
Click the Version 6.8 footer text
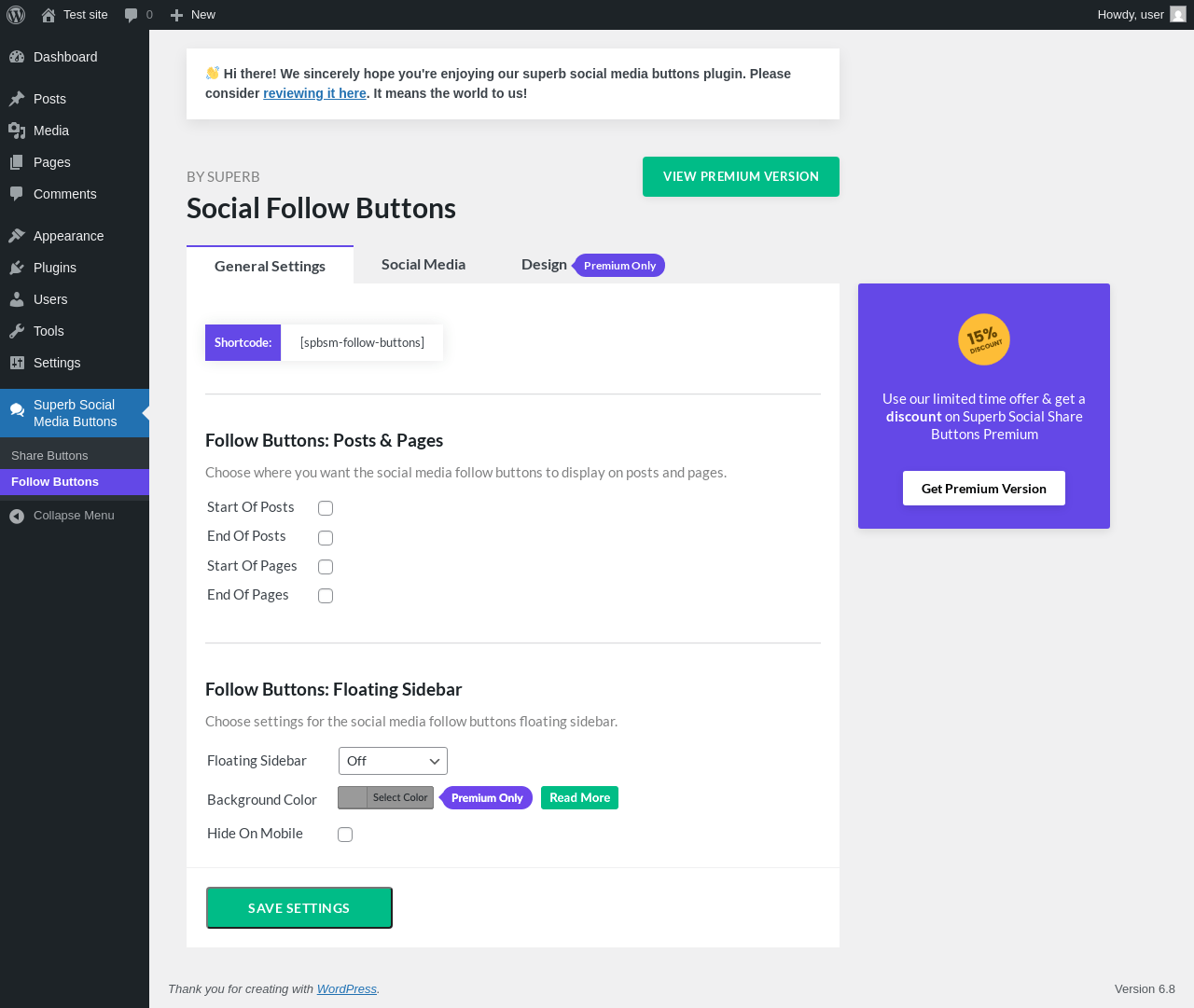(1145, 989)
